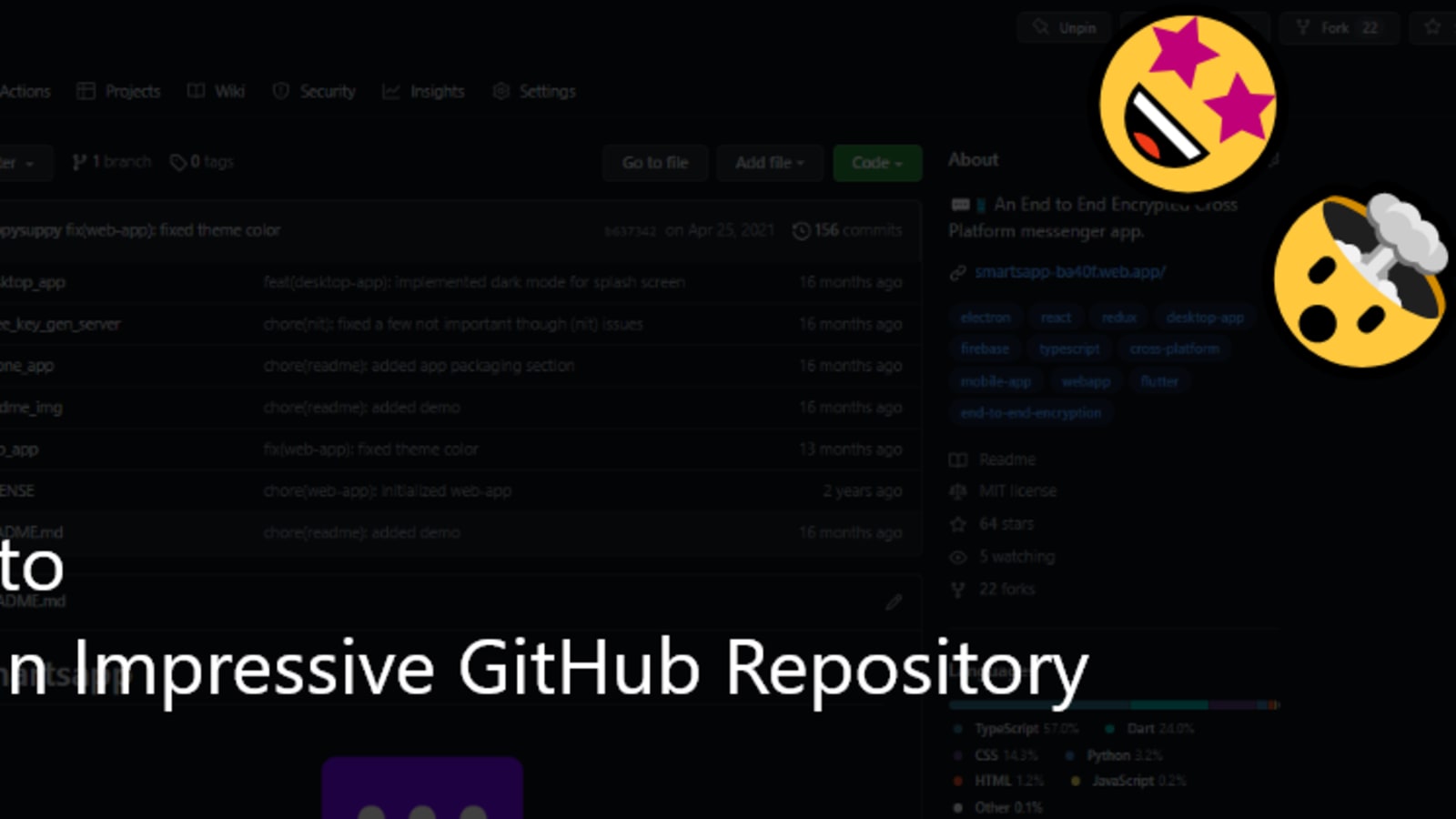Screen dimensions: 1456x819
Task: Open the Readme link book icon
Action: [958, 460]
